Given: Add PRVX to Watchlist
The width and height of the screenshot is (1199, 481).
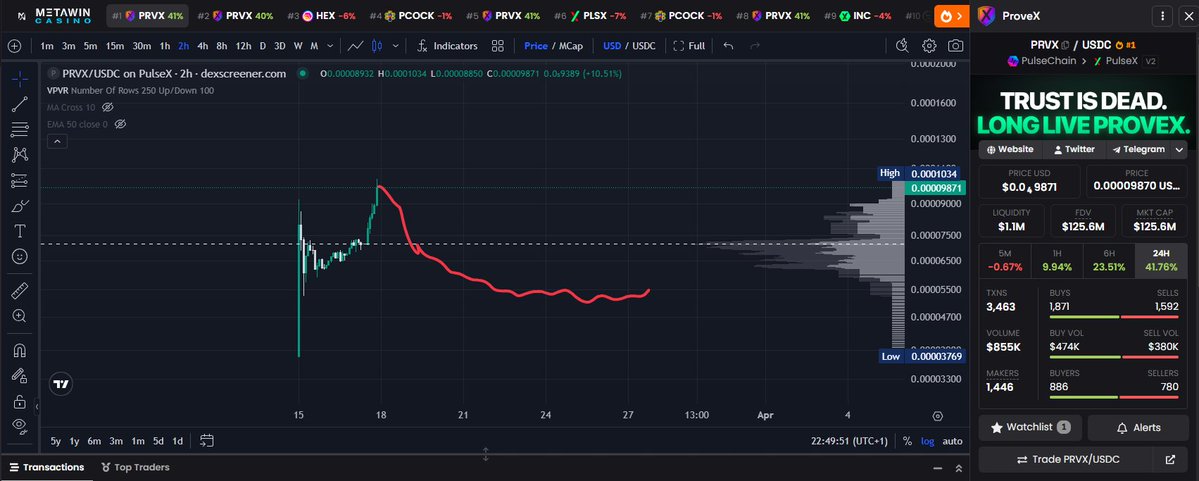Looking at the screenshot, I should coord(1030,427).
